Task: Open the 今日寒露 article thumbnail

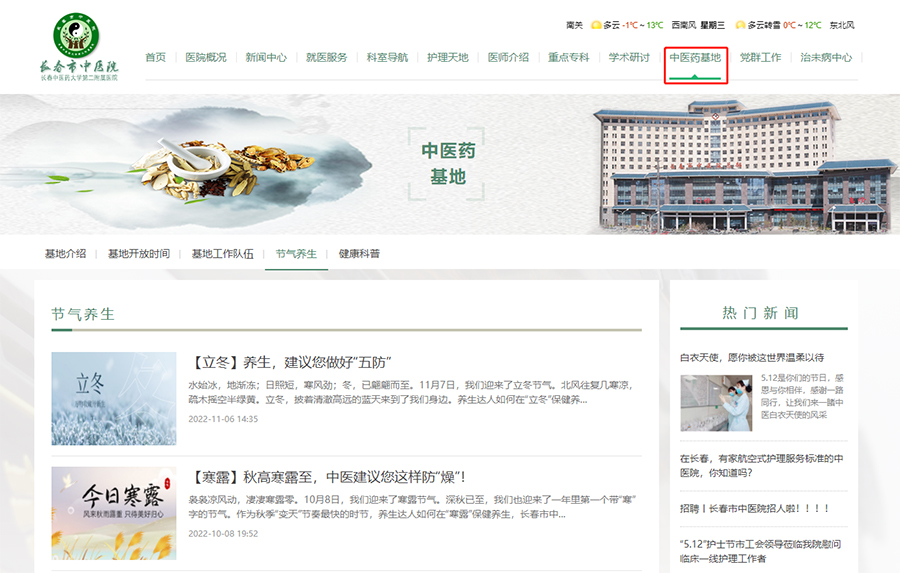Action: pos(113,512)
